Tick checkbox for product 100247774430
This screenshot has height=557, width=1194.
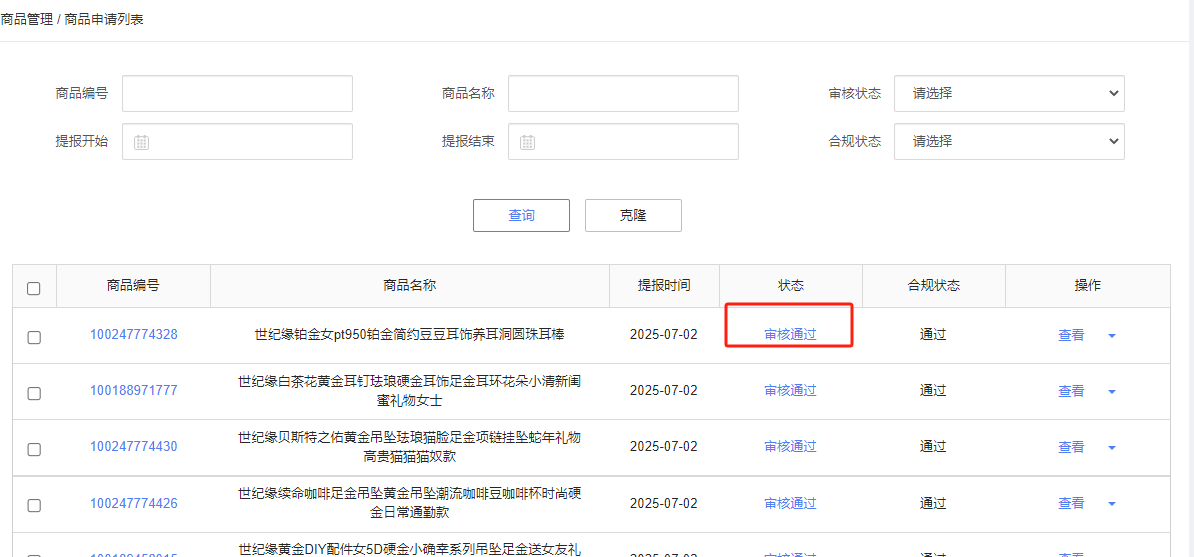(x=34, y=449)
